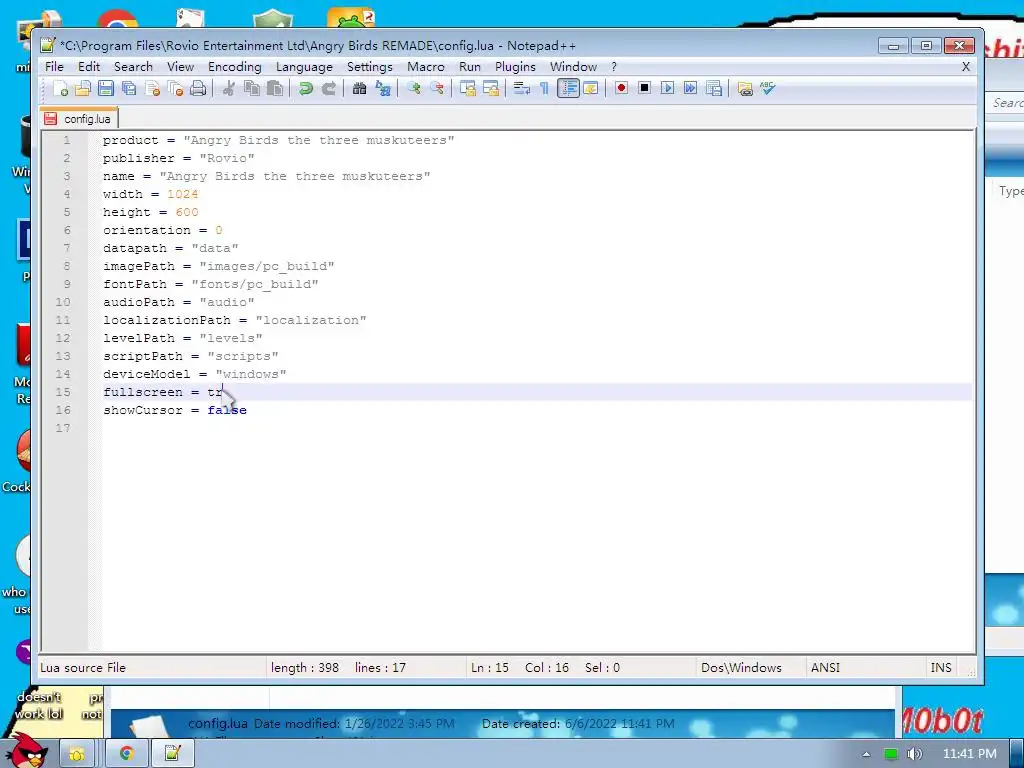Click 'length : 398' in status bar
Screen dimensions: 1024x768
[305, 667]
